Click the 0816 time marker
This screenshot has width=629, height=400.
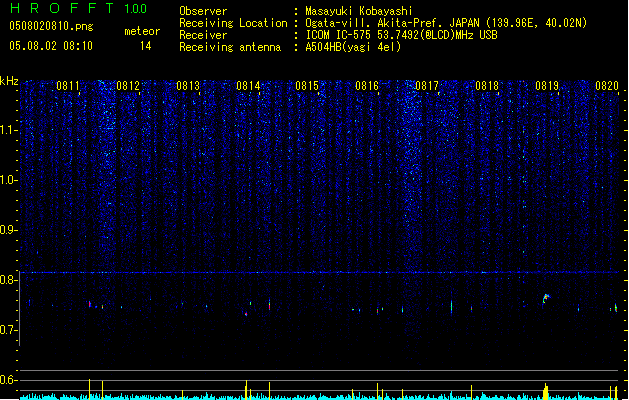(x=367, y=86)
